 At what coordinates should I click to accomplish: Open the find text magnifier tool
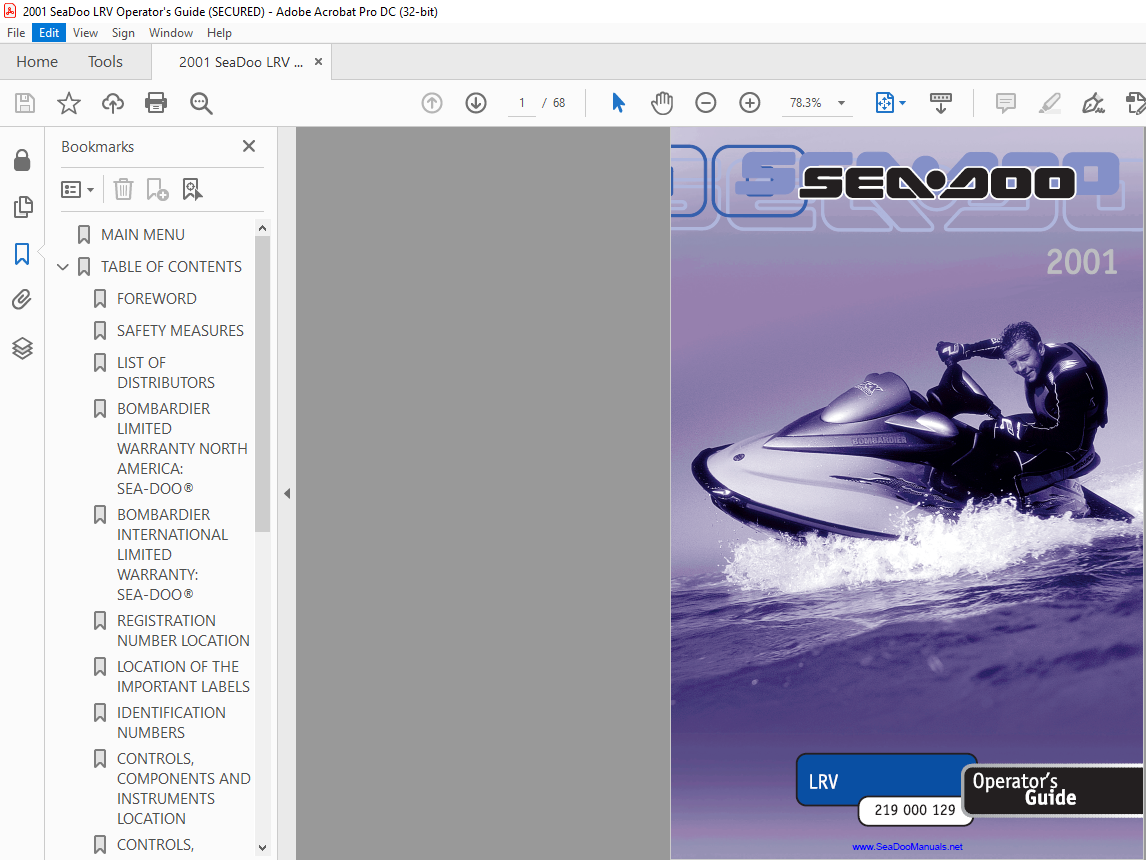click(201, 103)
